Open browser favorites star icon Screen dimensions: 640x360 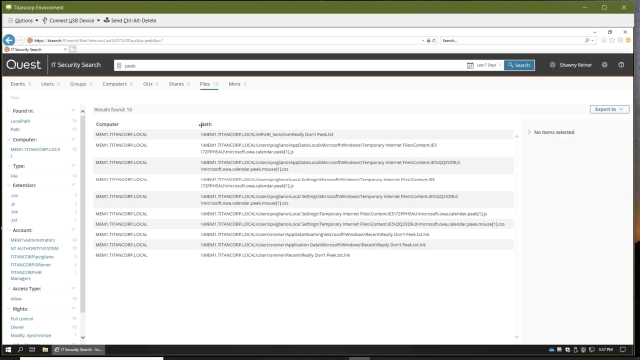[612, 40]
